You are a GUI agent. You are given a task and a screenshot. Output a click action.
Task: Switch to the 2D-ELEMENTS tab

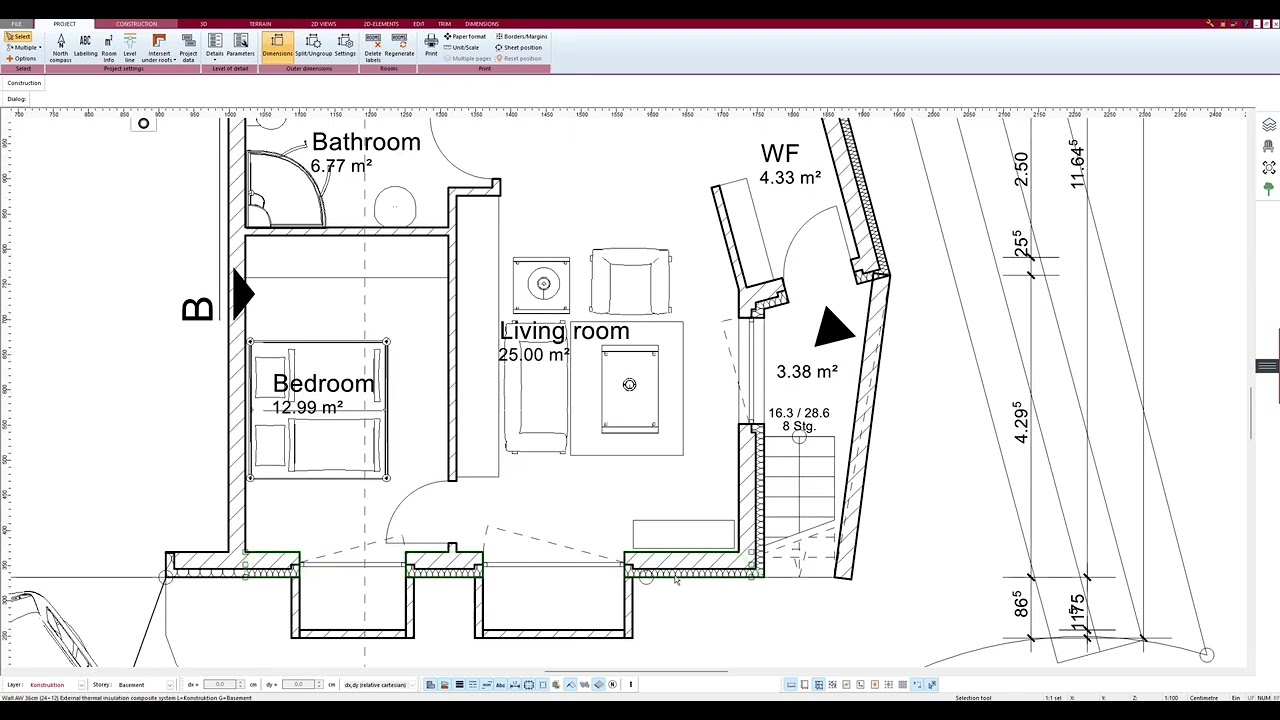click(381, 24)
